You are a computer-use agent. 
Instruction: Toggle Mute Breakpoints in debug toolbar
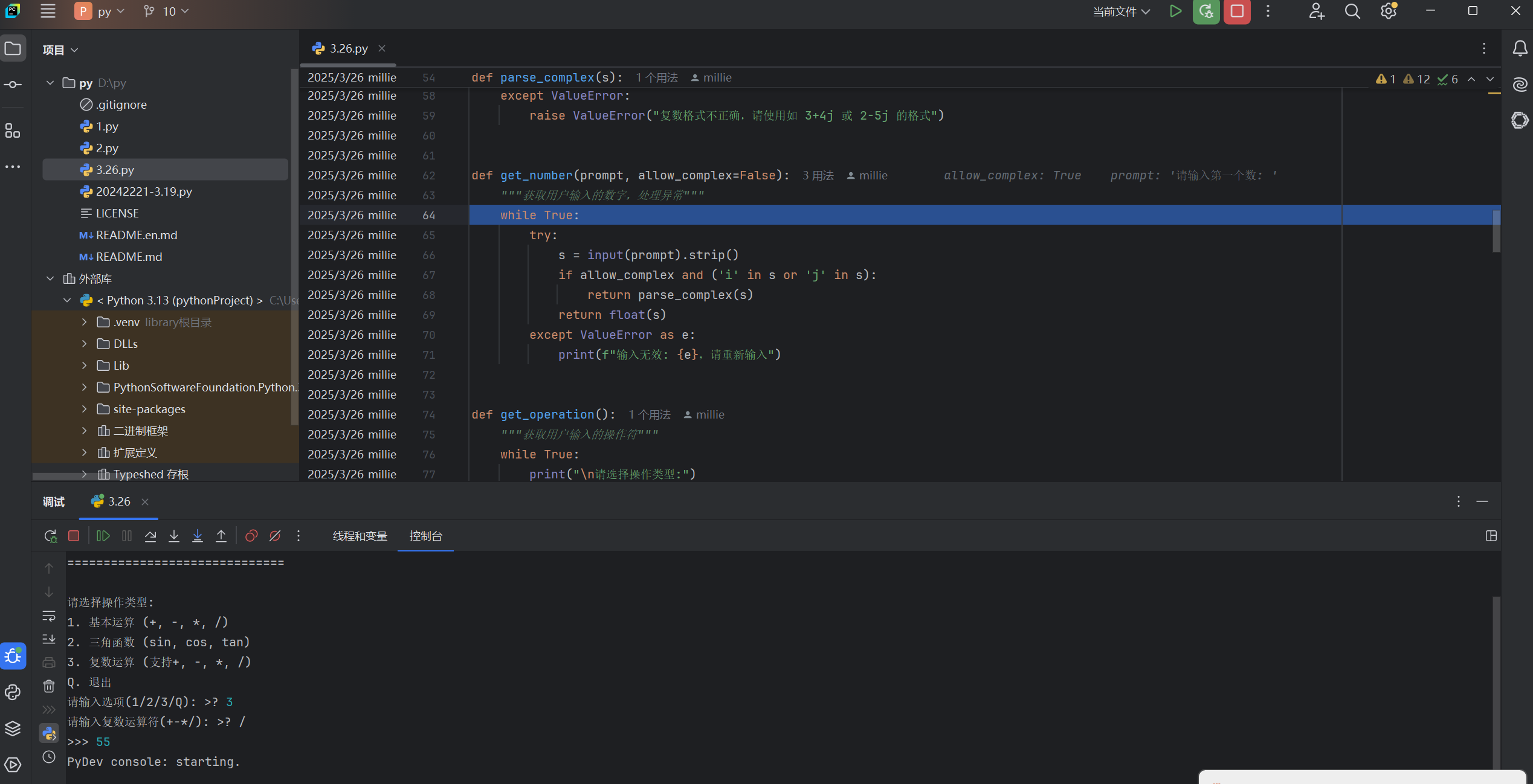point(275,536)
